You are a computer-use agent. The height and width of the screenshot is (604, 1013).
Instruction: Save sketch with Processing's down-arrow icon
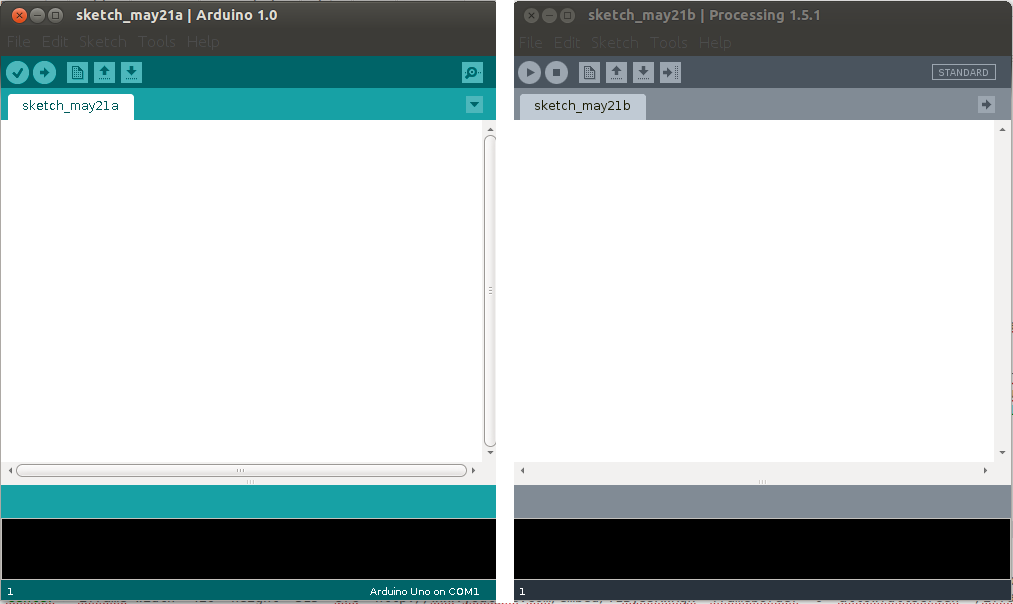pos(643,72)
